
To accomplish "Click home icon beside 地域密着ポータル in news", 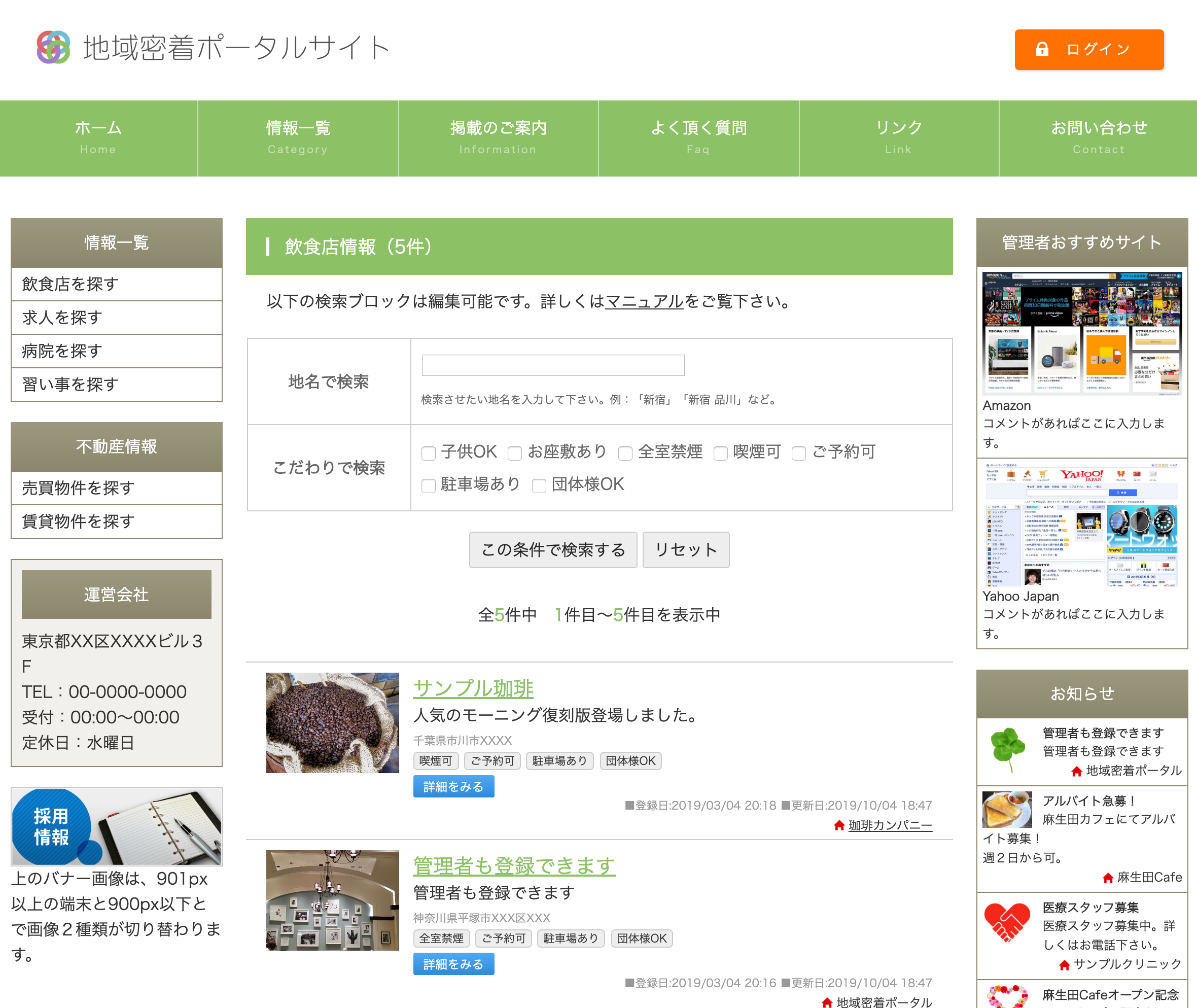I will click(1076, 772).
